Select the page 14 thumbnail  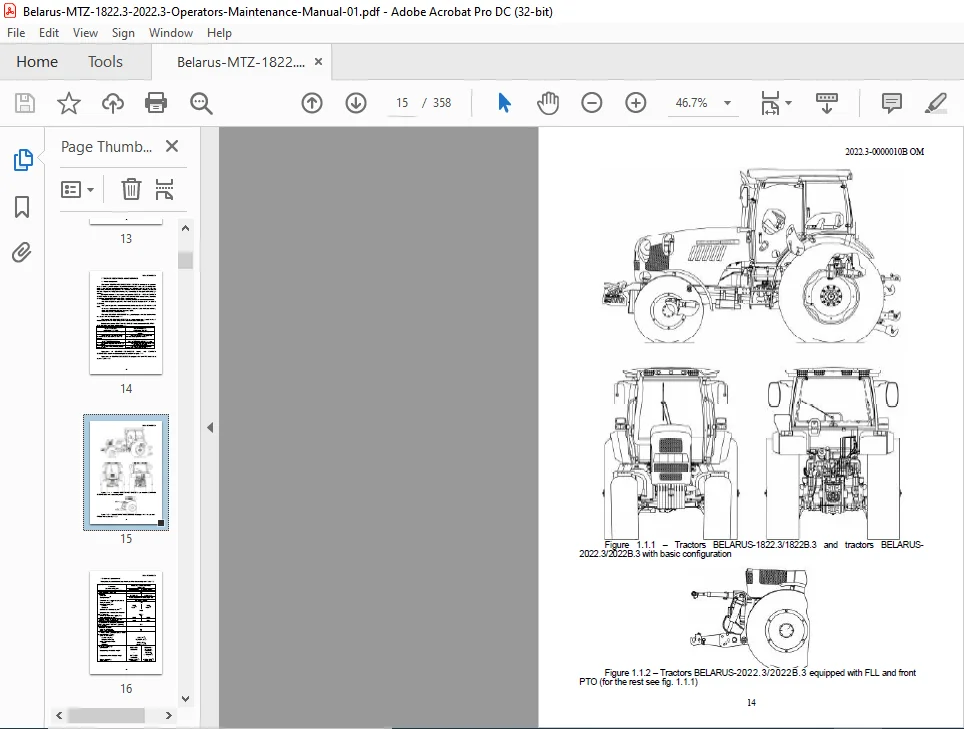pos(126,322)
